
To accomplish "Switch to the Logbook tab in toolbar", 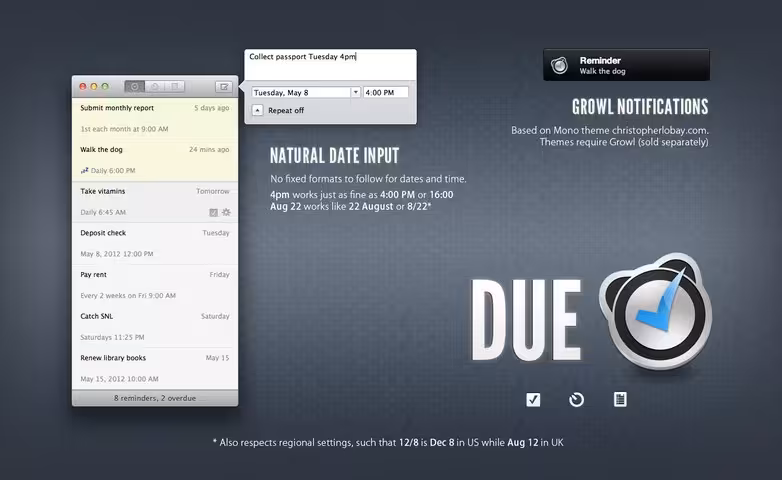I will [175, 86].
